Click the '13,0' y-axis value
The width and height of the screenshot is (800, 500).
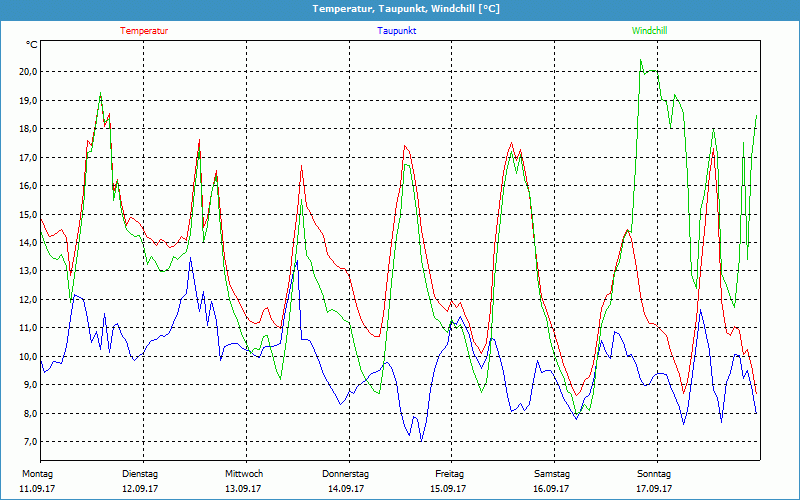28,271
